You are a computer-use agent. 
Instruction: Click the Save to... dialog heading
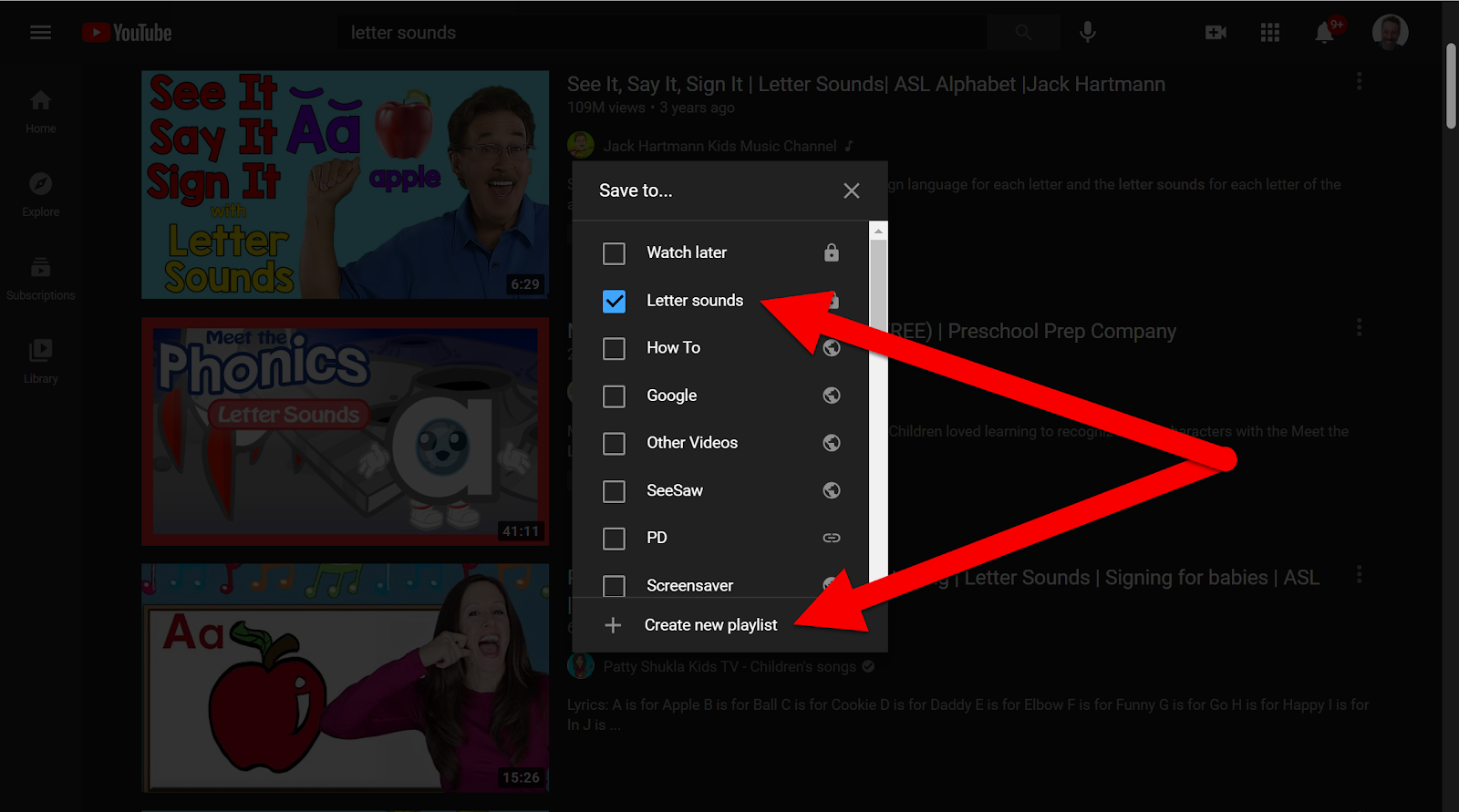[x=636, y=190]
